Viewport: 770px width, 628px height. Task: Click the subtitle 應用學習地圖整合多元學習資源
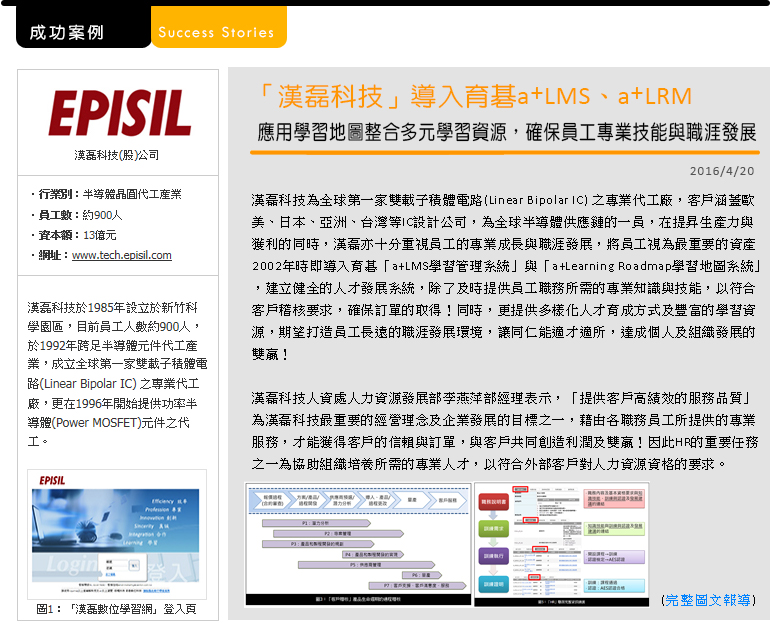tap(382, 132)
